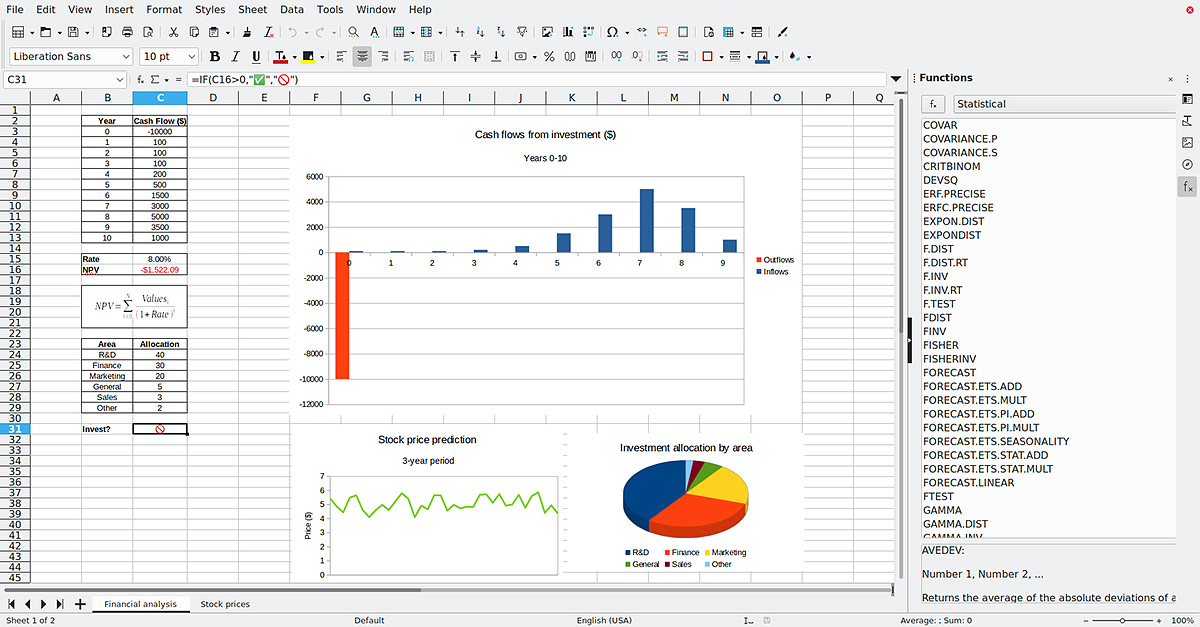This screenshot has height=627, width=1200.
Task: Open the Gallery sidebar deck icon
Action: (1188, 142)
